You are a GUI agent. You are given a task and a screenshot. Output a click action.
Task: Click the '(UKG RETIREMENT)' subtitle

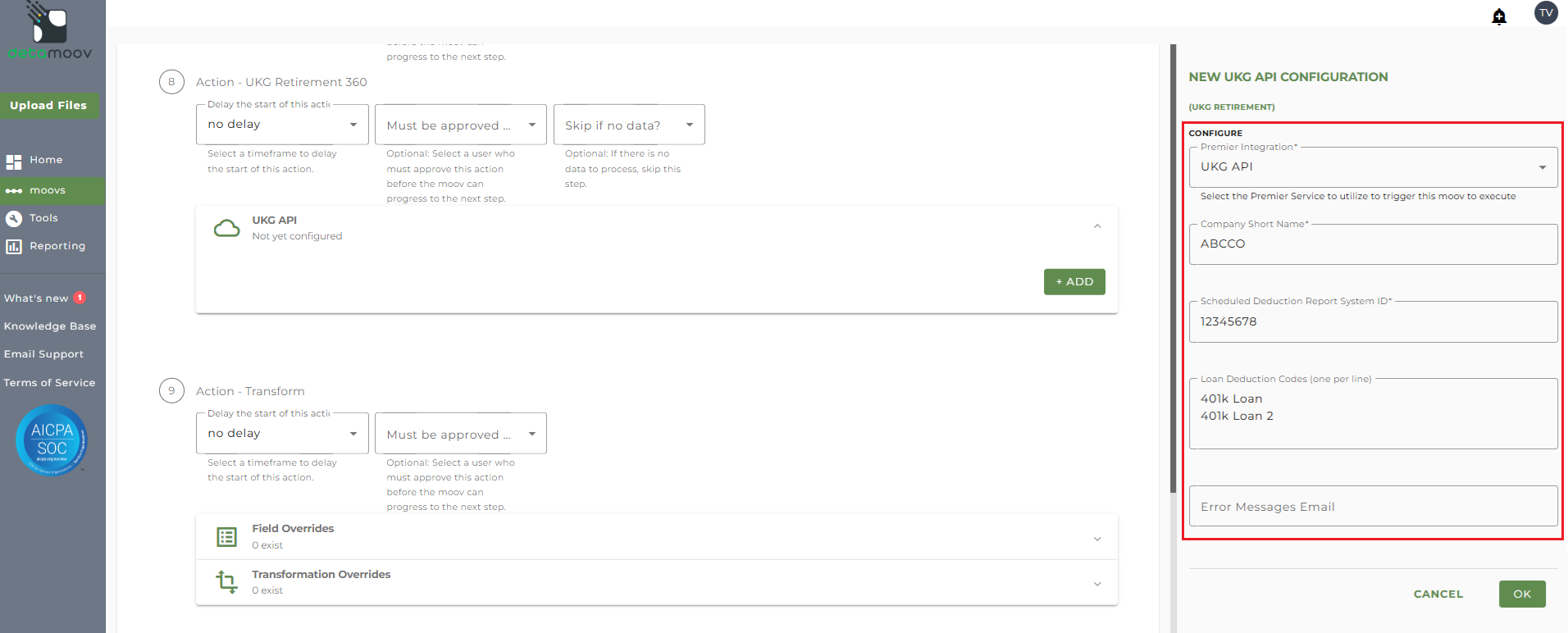[x=1232, y=107]
